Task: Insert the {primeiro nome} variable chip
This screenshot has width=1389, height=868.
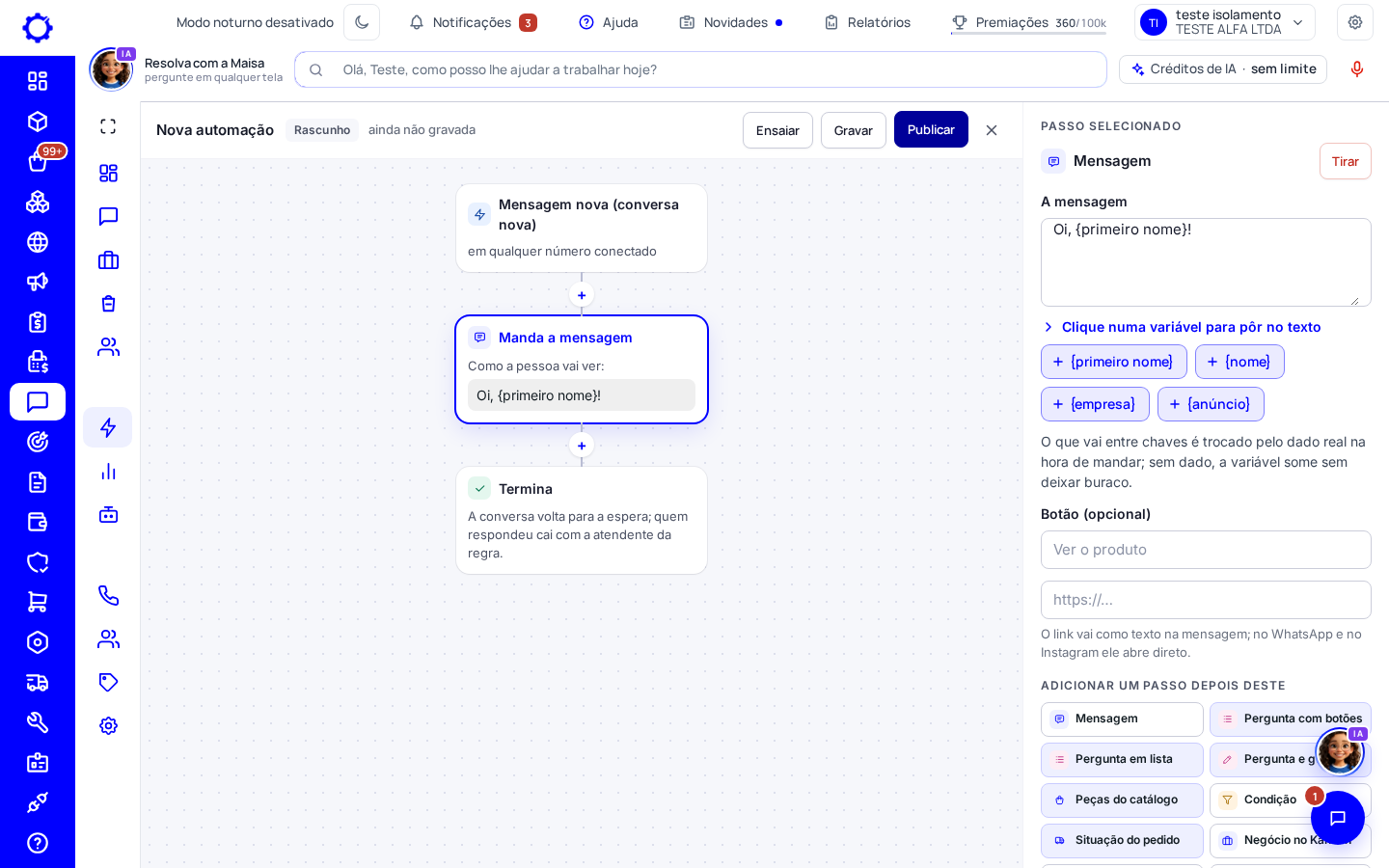Action: pyautogui.click(x=1114, y=362)
